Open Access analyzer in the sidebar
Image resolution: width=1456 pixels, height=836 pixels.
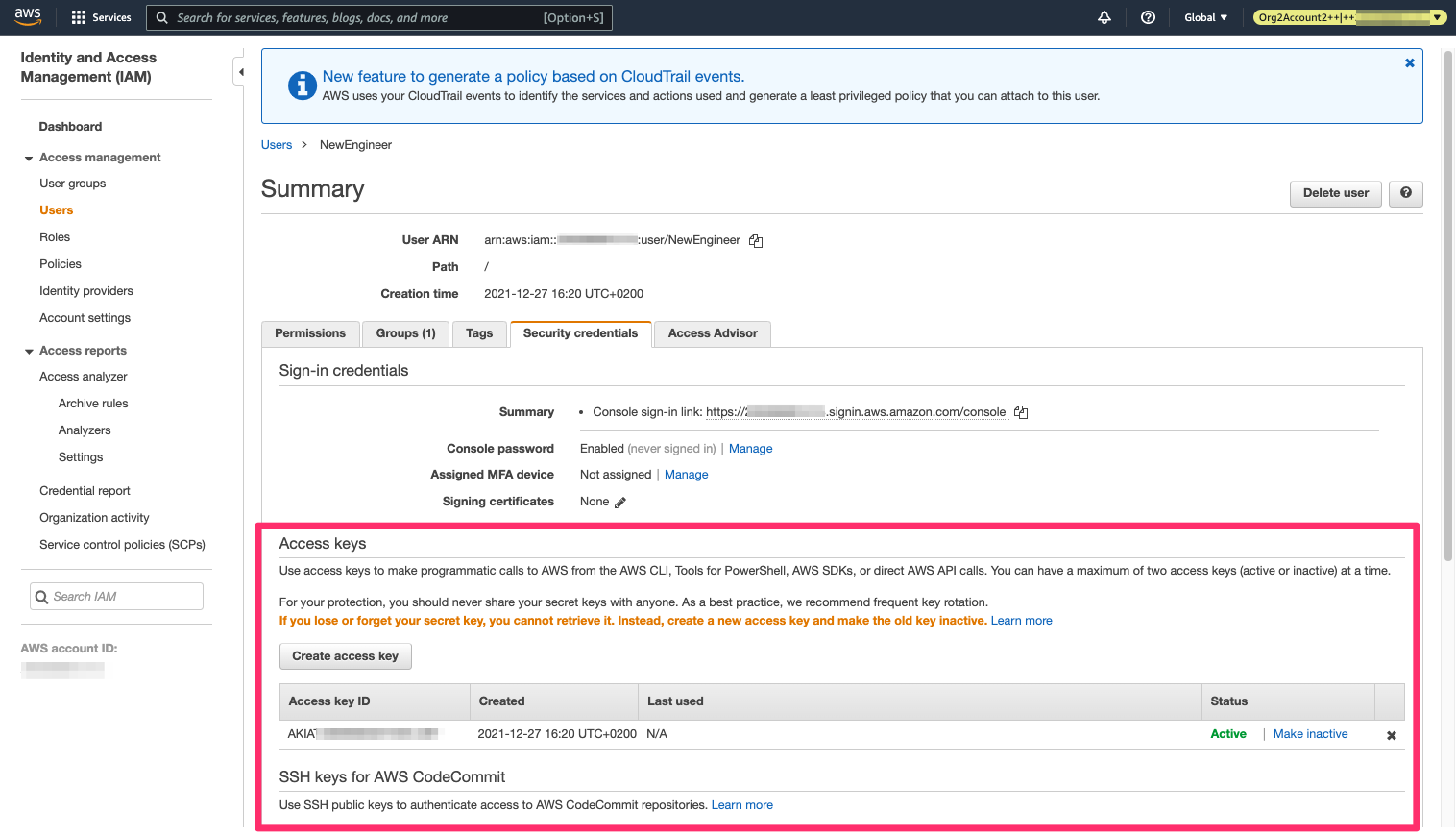[x=84, y=377]
